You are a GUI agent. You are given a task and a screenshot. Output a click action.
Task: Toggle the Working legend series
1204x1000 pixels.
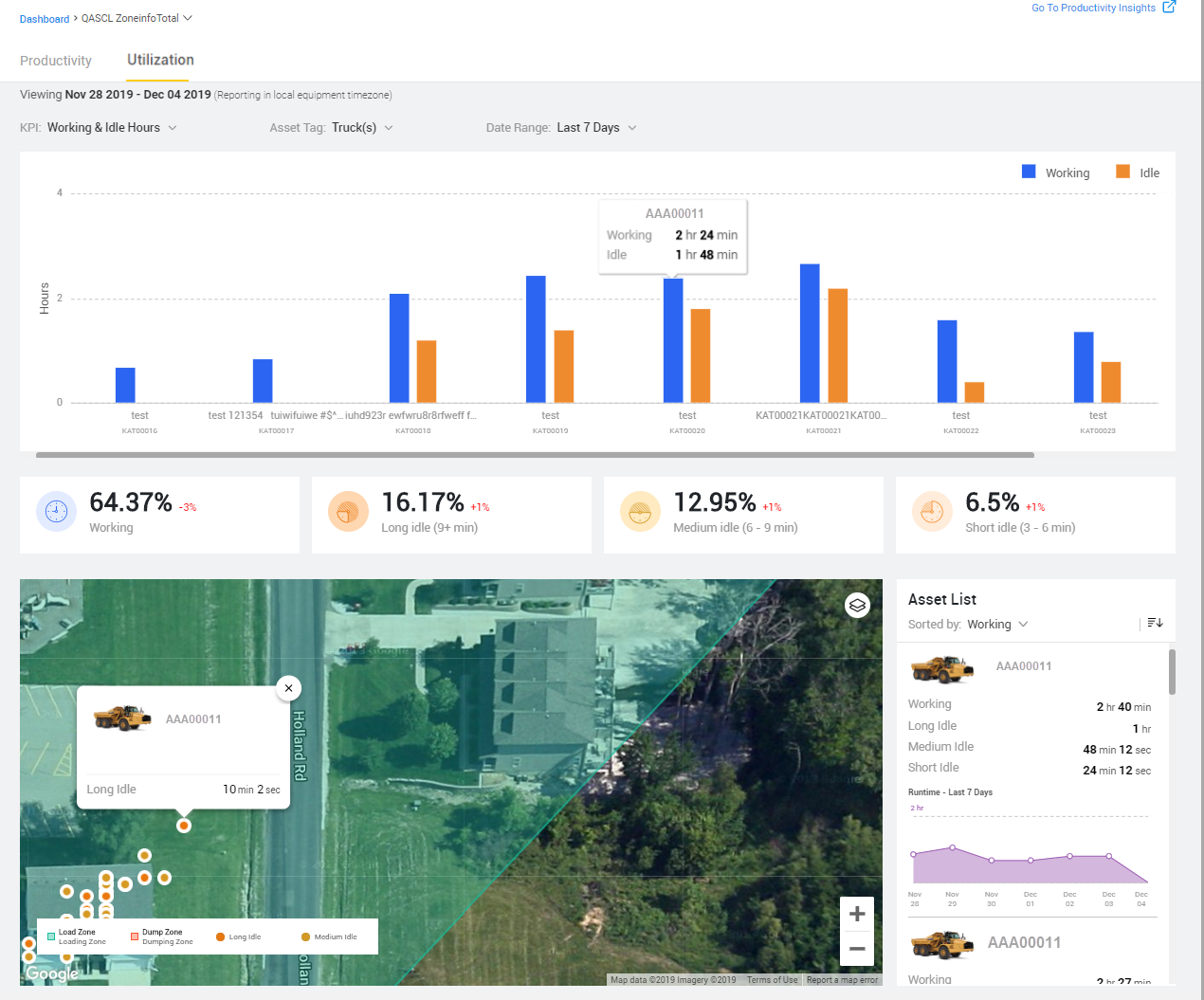pyautogui.click(x=1055, y=173)
